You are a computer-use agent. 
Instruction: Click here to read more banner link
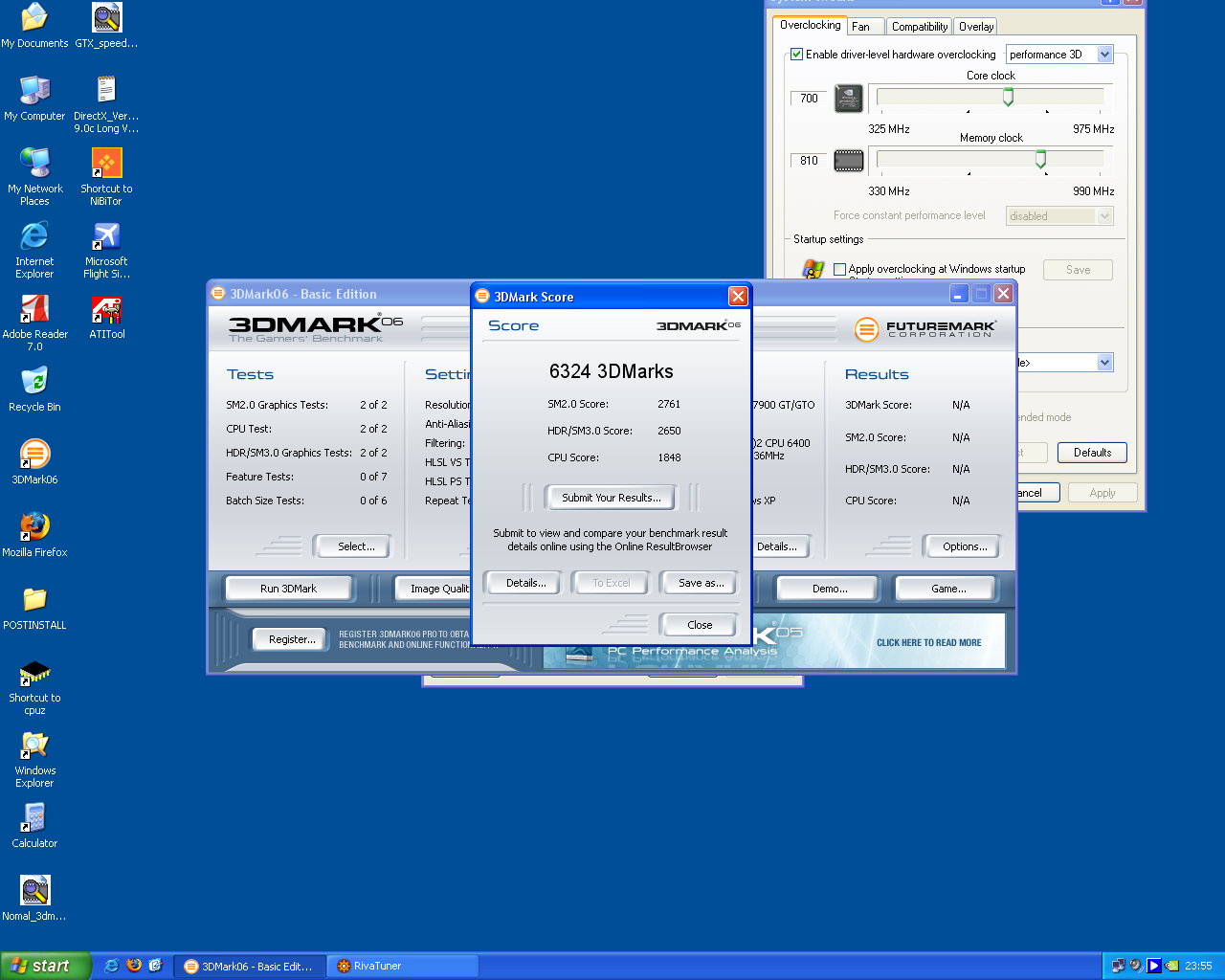click(928, 643)
